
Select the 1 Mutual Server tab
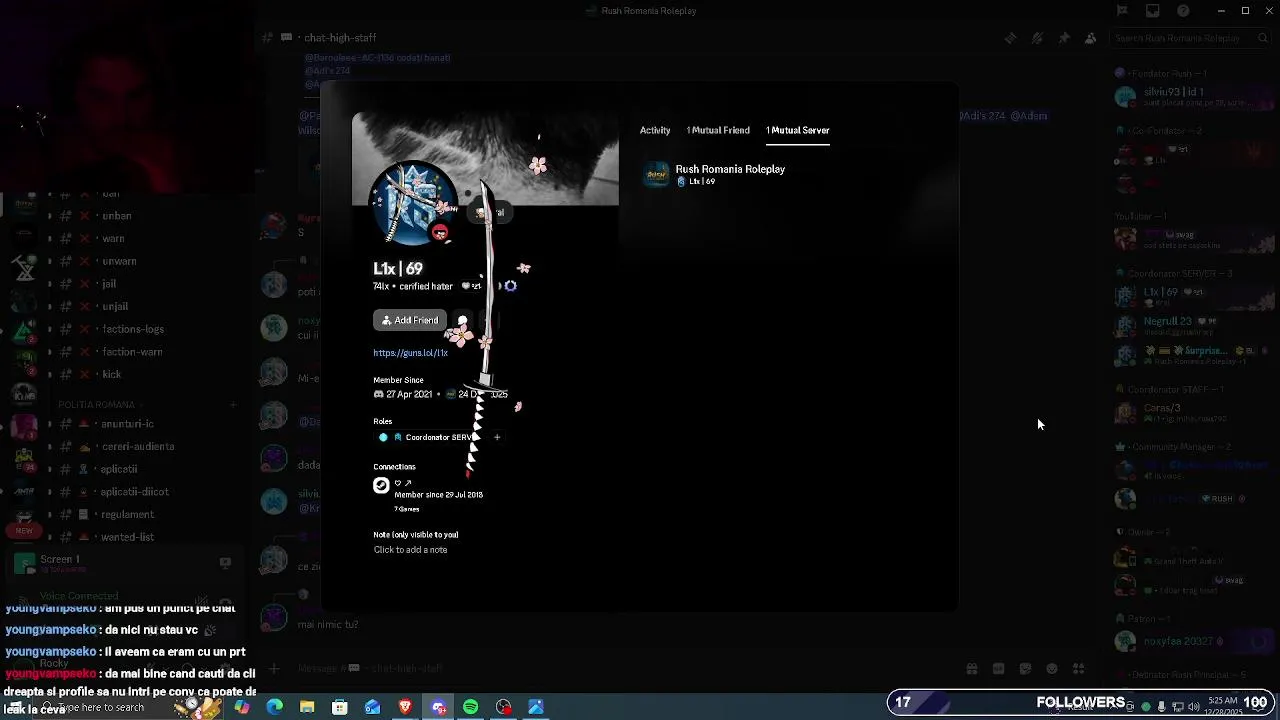pyautogui.click(x=797, y=130)
